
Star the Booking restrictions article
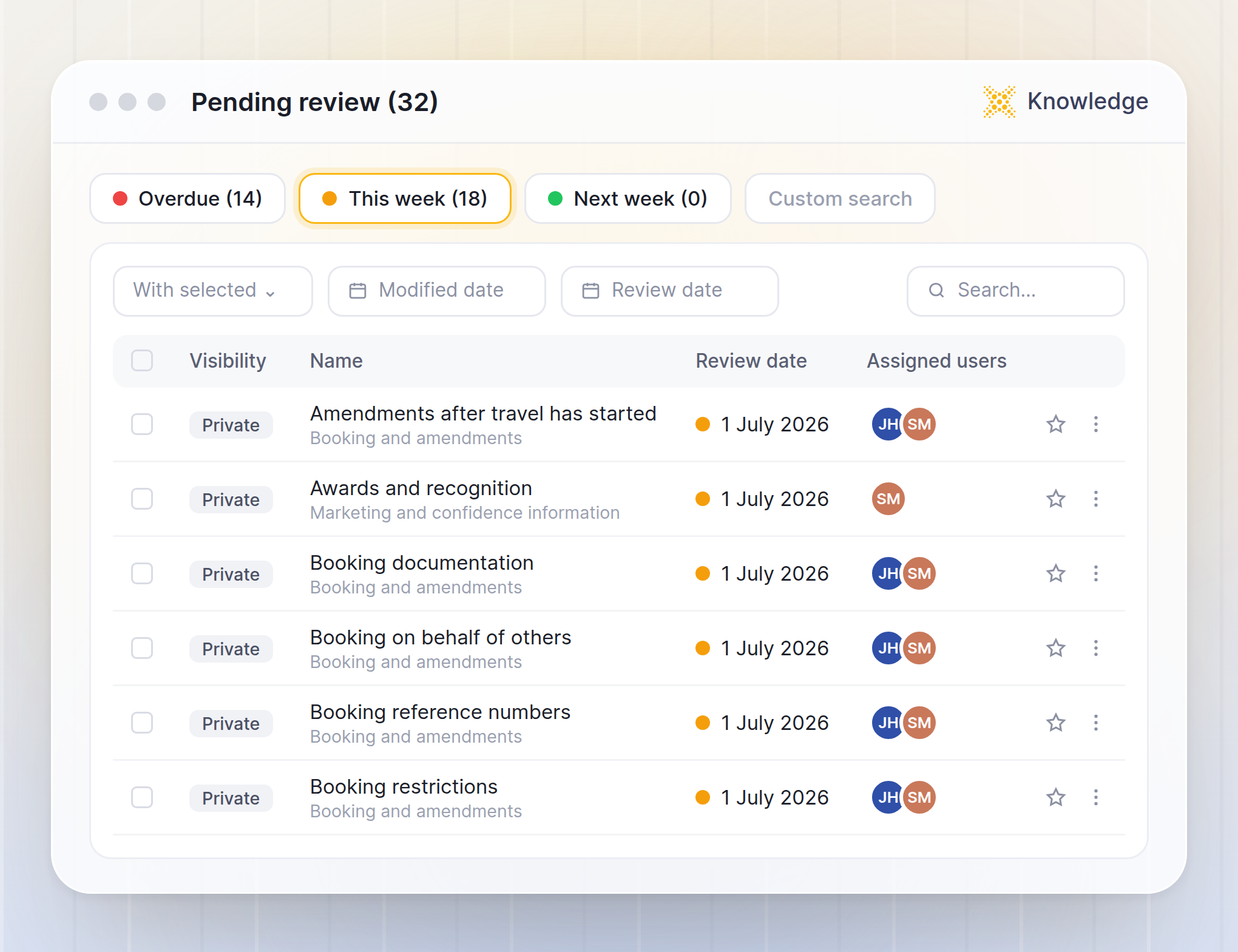(1056, 797)
